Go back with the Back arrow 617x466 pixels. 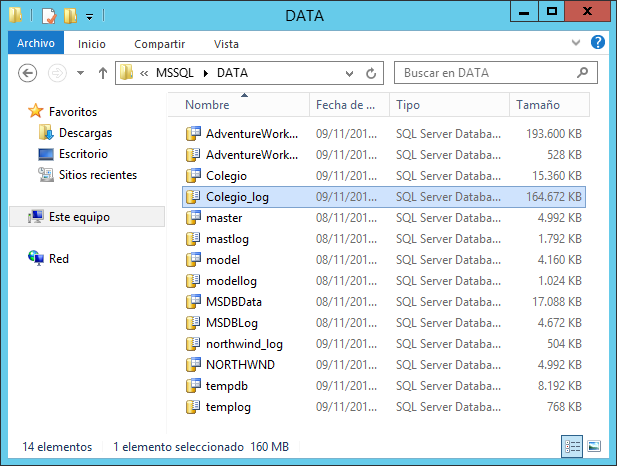tap(28, 73)
